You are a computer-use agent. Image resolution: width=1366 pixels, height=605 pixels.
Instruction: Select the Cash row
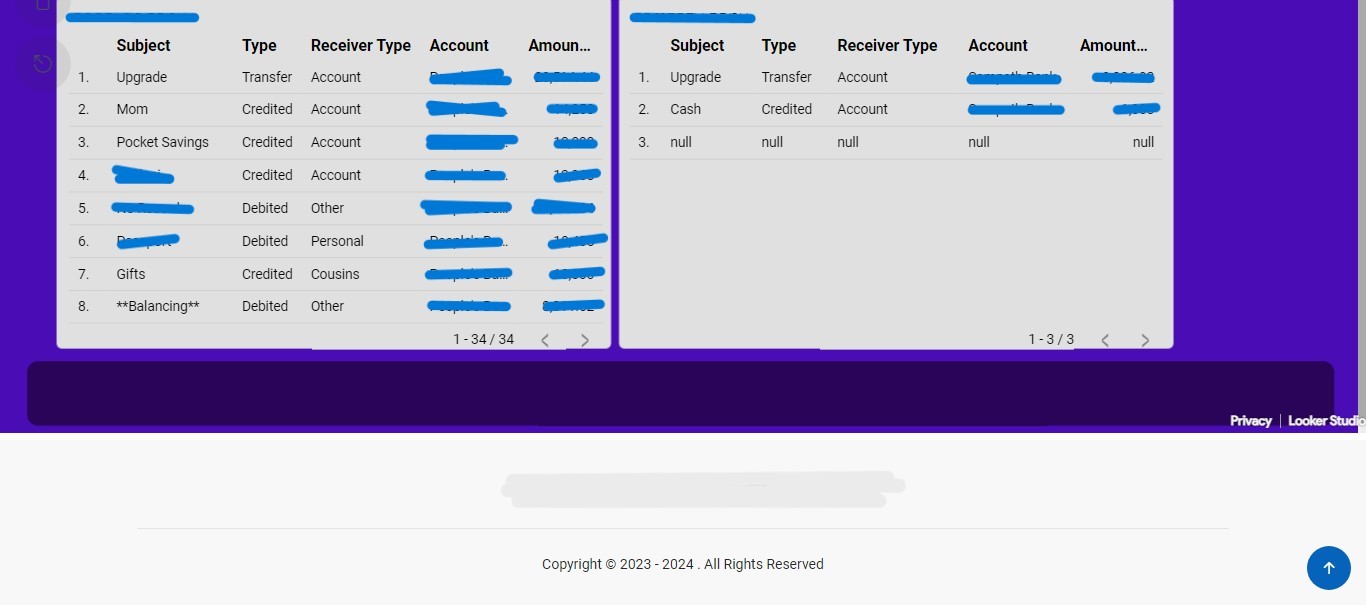tap(685, 109)
